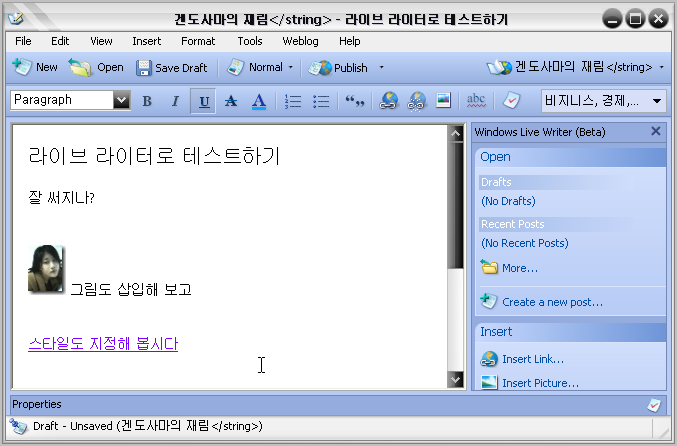Click the More... folder icon in sidebar
This screenshot has height=446, width=677.
489,267
